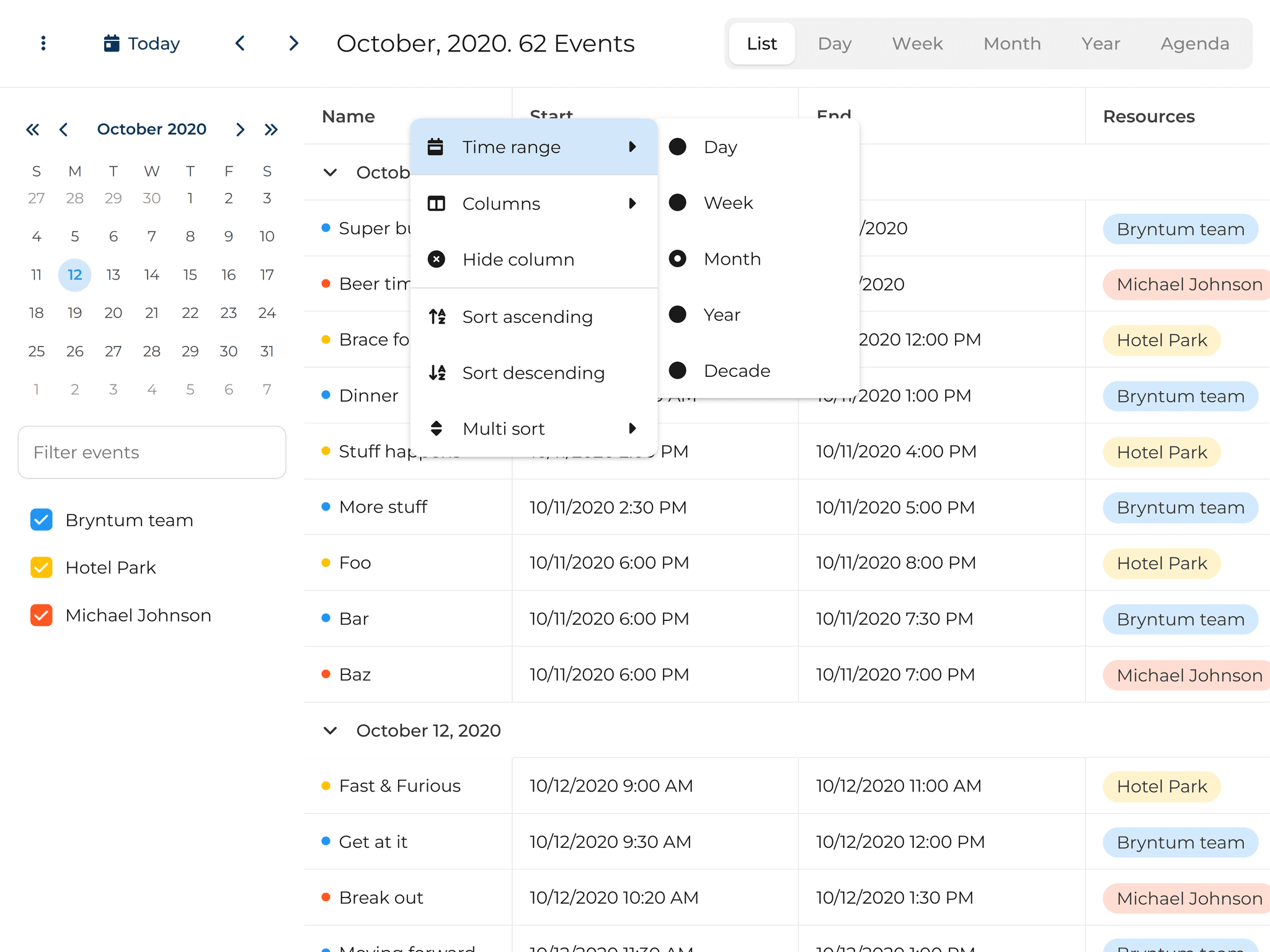
Task: Advance mini calendar with right arrow
Action: 240,130
